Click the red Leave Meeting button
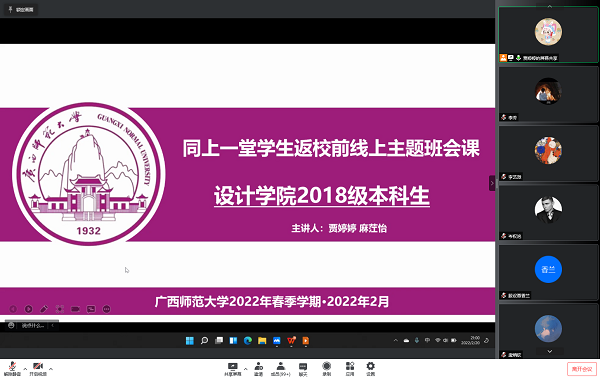This screenshot has width=600, height=378. pos(582,369)
